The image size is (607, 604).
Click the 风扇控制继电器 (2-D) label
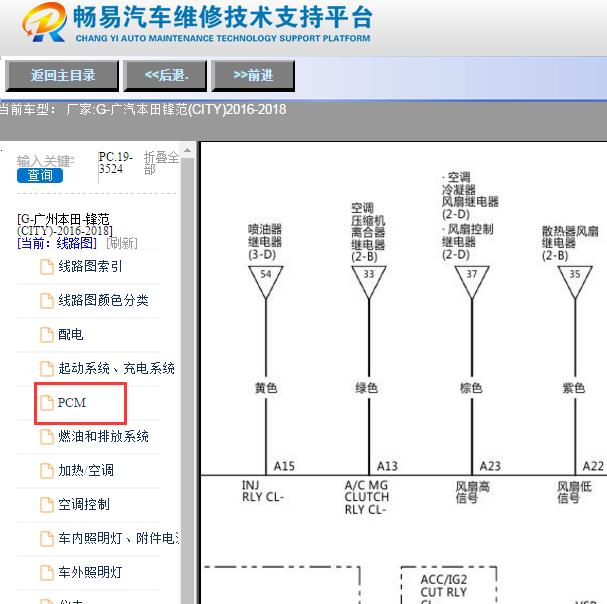(x=468, y=241)
